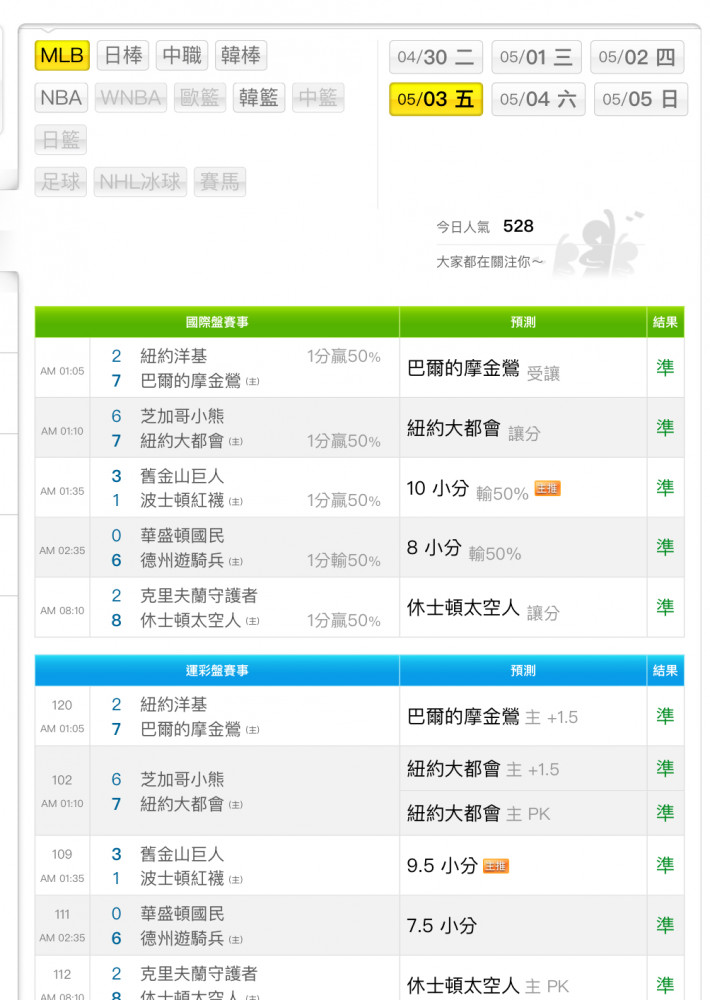
Task: Pick date 05/05 日
Action: pos(640,99)
